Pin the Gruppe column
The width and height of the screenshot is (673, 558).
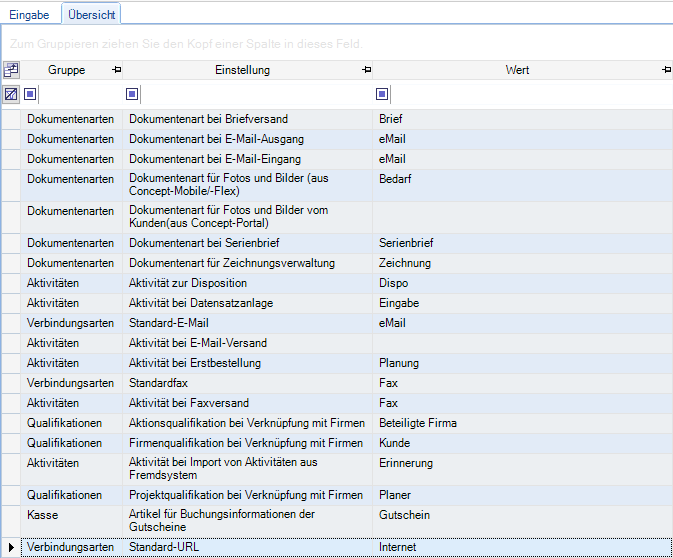click(117, 70)
